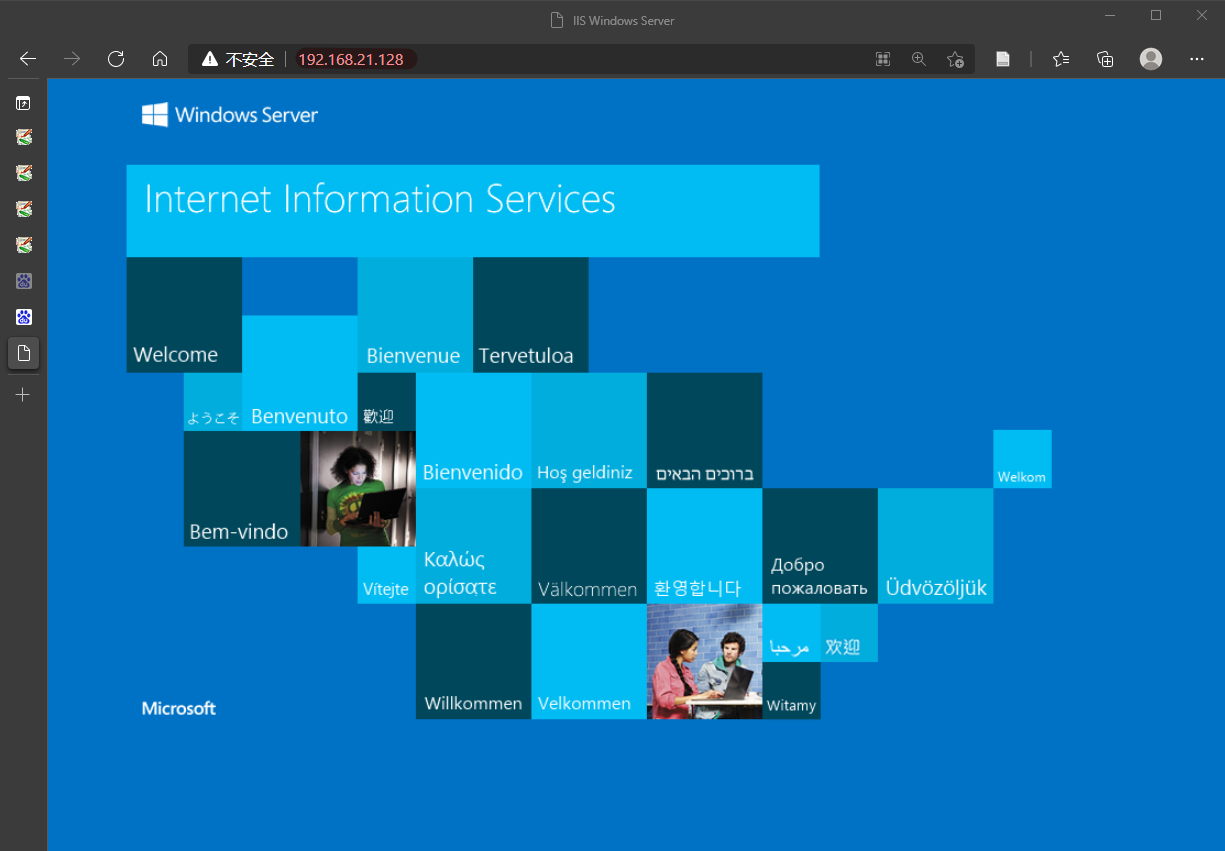The image size is (1225, 851).
Task: Click the photo of woman holding laptop
Action: (358, 489)
